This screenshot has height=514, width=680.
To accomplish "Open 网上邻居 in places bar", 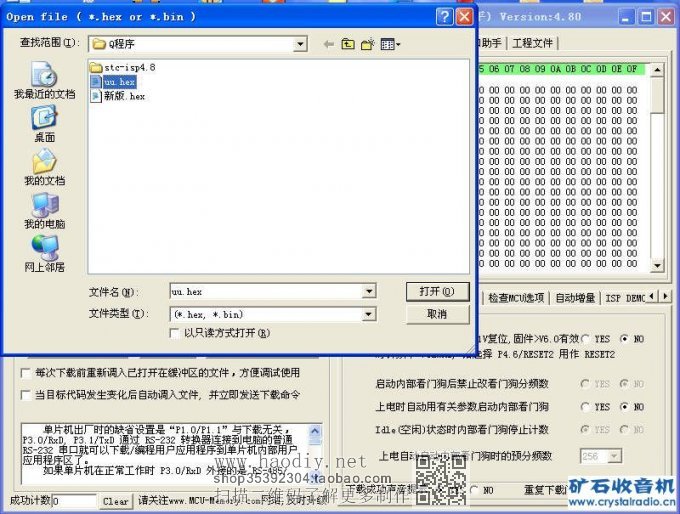I will tap(44, 254).
